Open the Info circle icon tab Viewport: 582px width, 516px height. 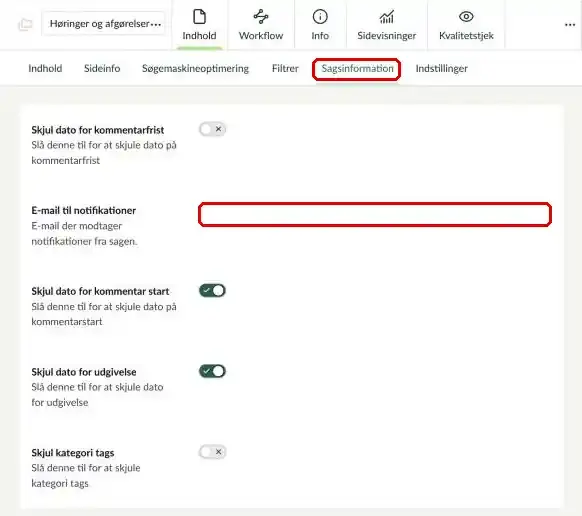point(320,25)
